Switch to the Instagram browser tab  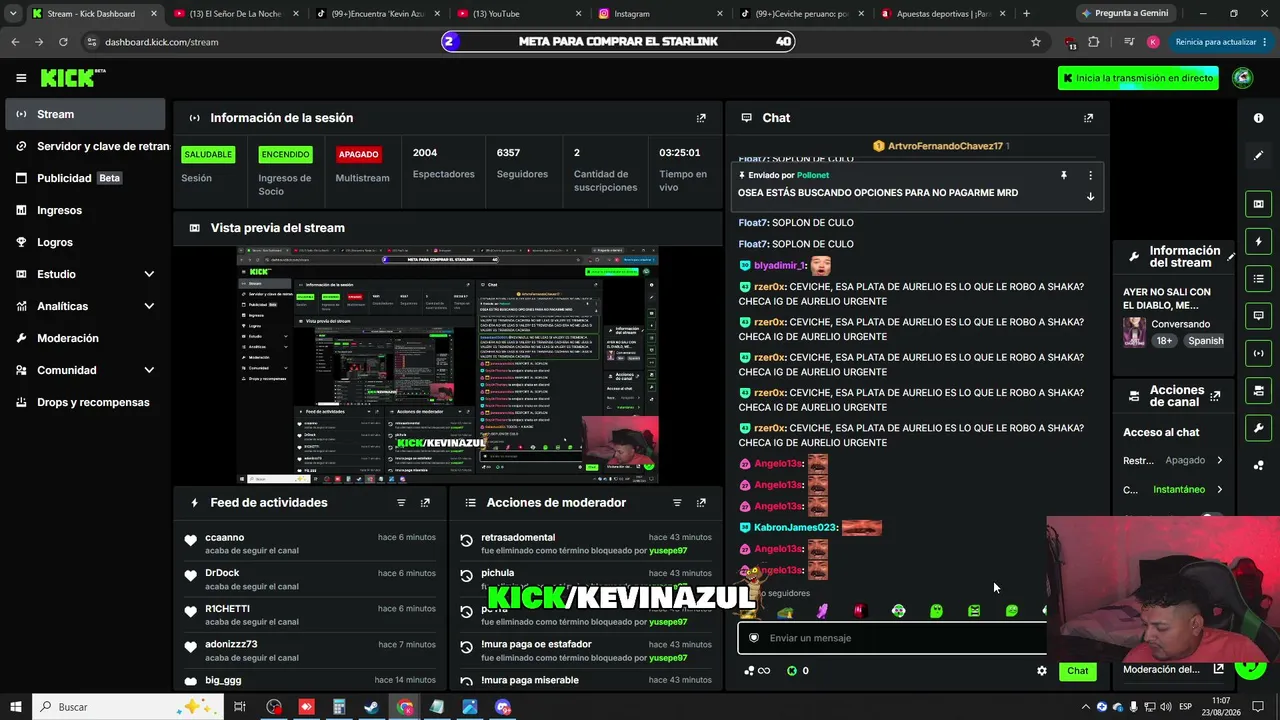tap(660, 14)
